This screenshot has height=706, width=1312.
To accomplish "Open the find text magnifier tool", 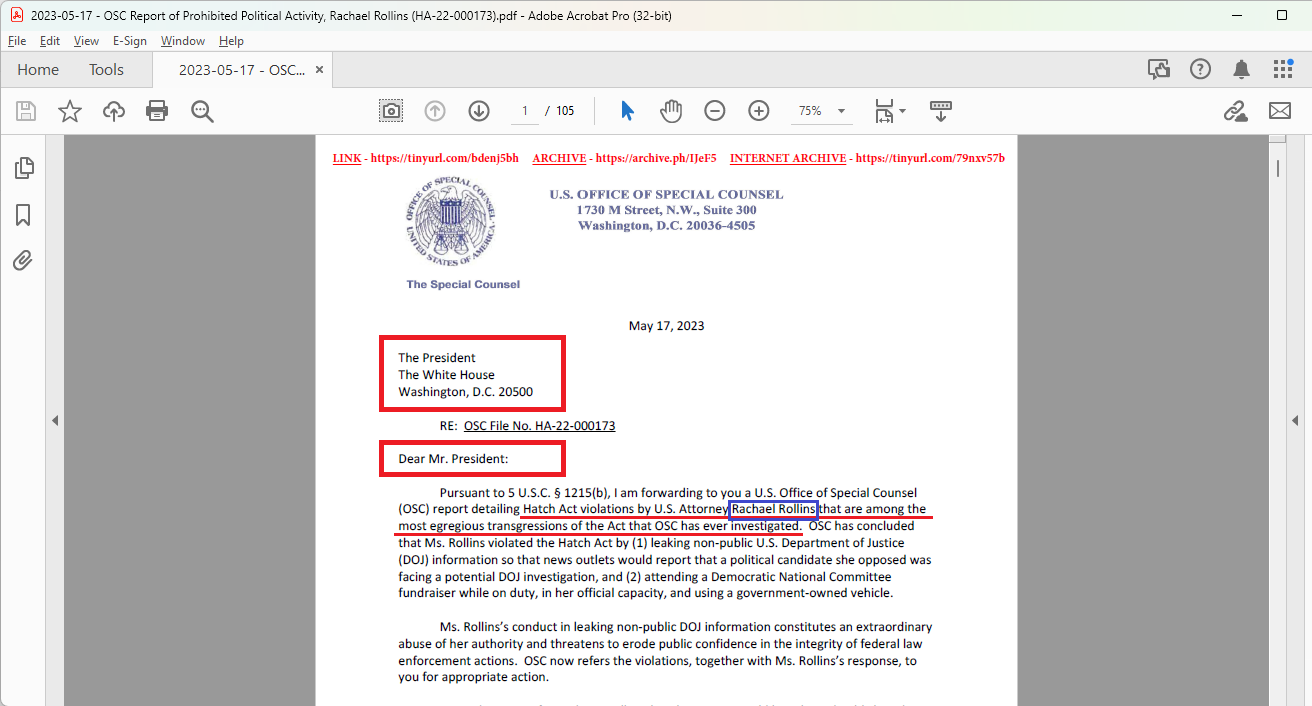I will pos(202,111).
